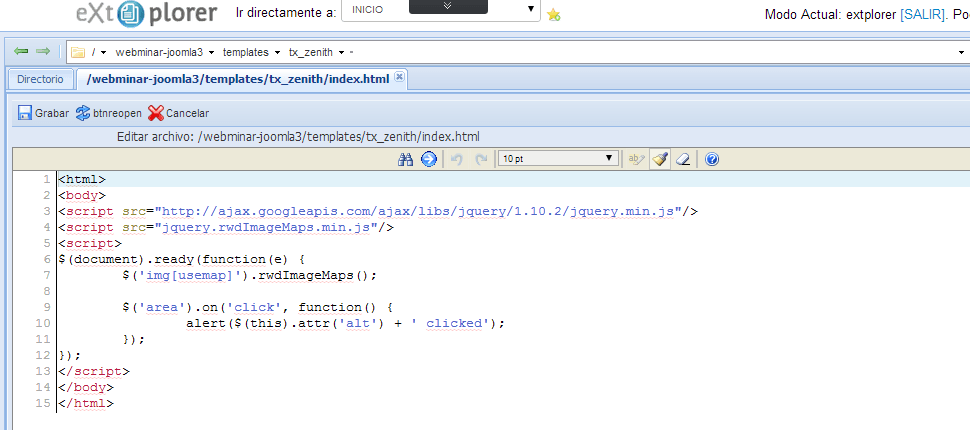Click the redo icon in the editor toolbar
970x430 pixels.
(x=481, y=160)
